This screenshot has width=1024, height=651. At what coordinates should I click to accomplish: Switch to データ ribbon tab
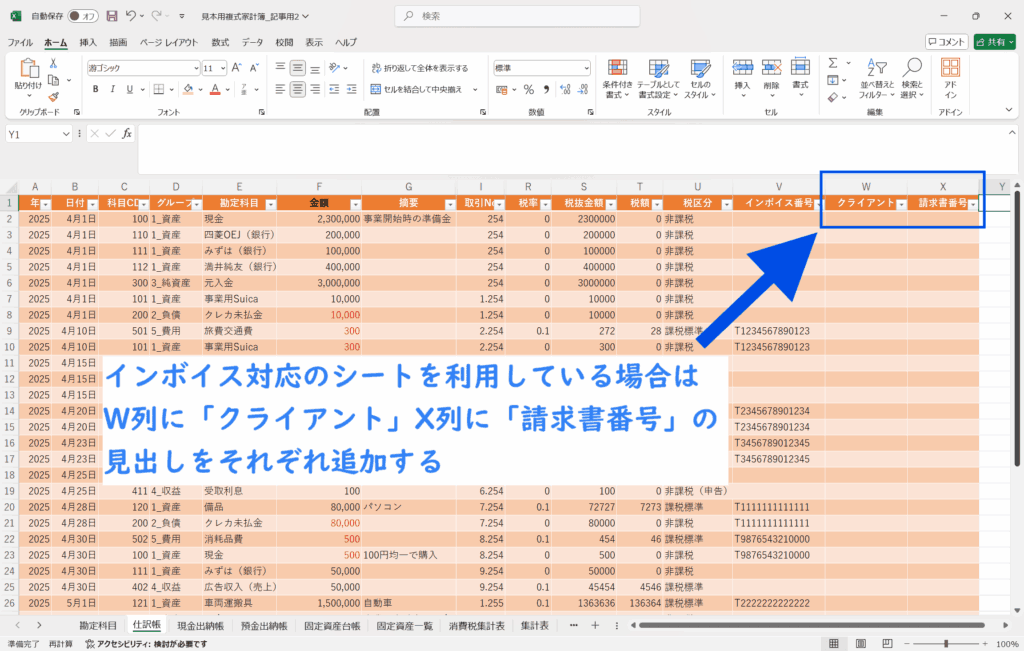coord(252,42)
